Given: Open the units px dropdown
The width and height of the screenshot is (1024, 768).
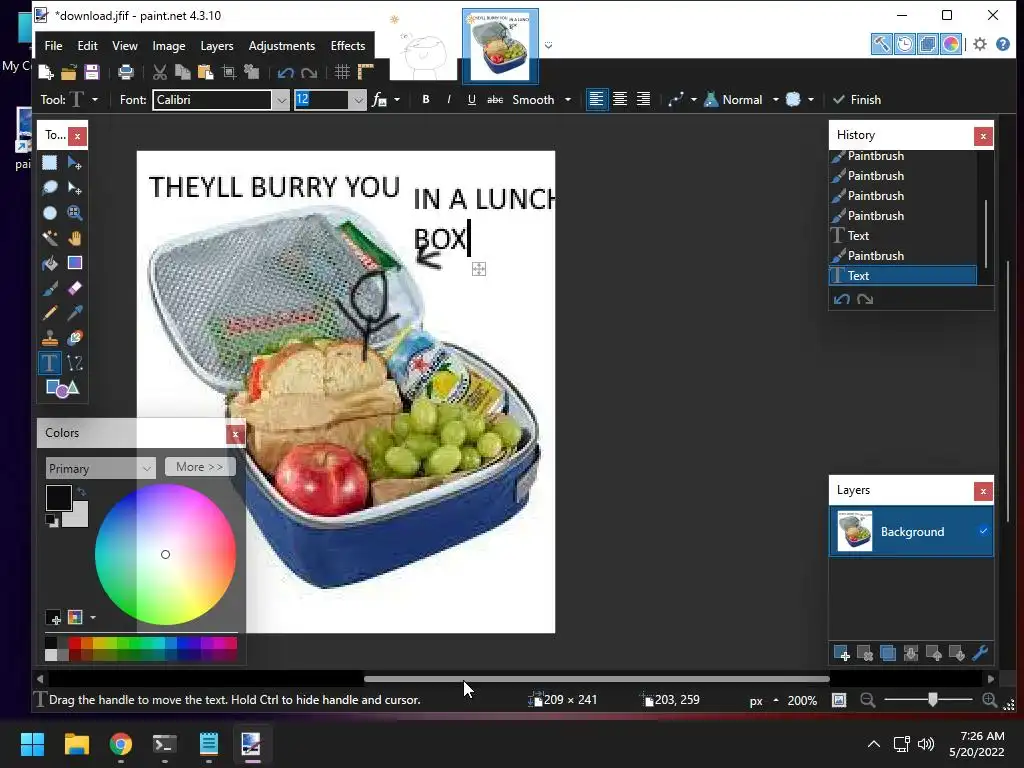Looking at the screenshot, I should [x=763, y=700].
